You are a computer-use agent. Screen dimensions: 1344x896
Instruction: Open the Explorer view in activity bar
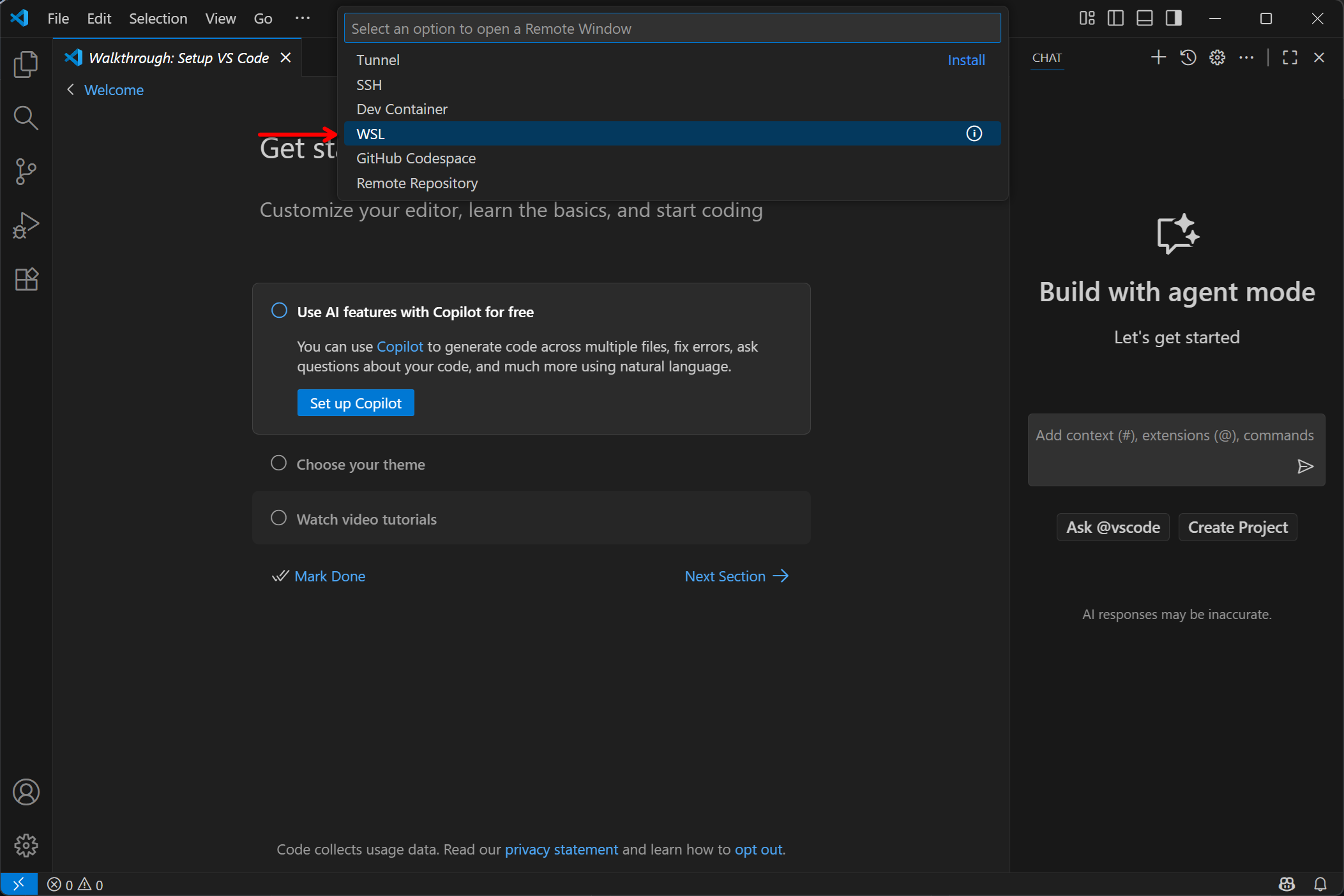(26, 64)
